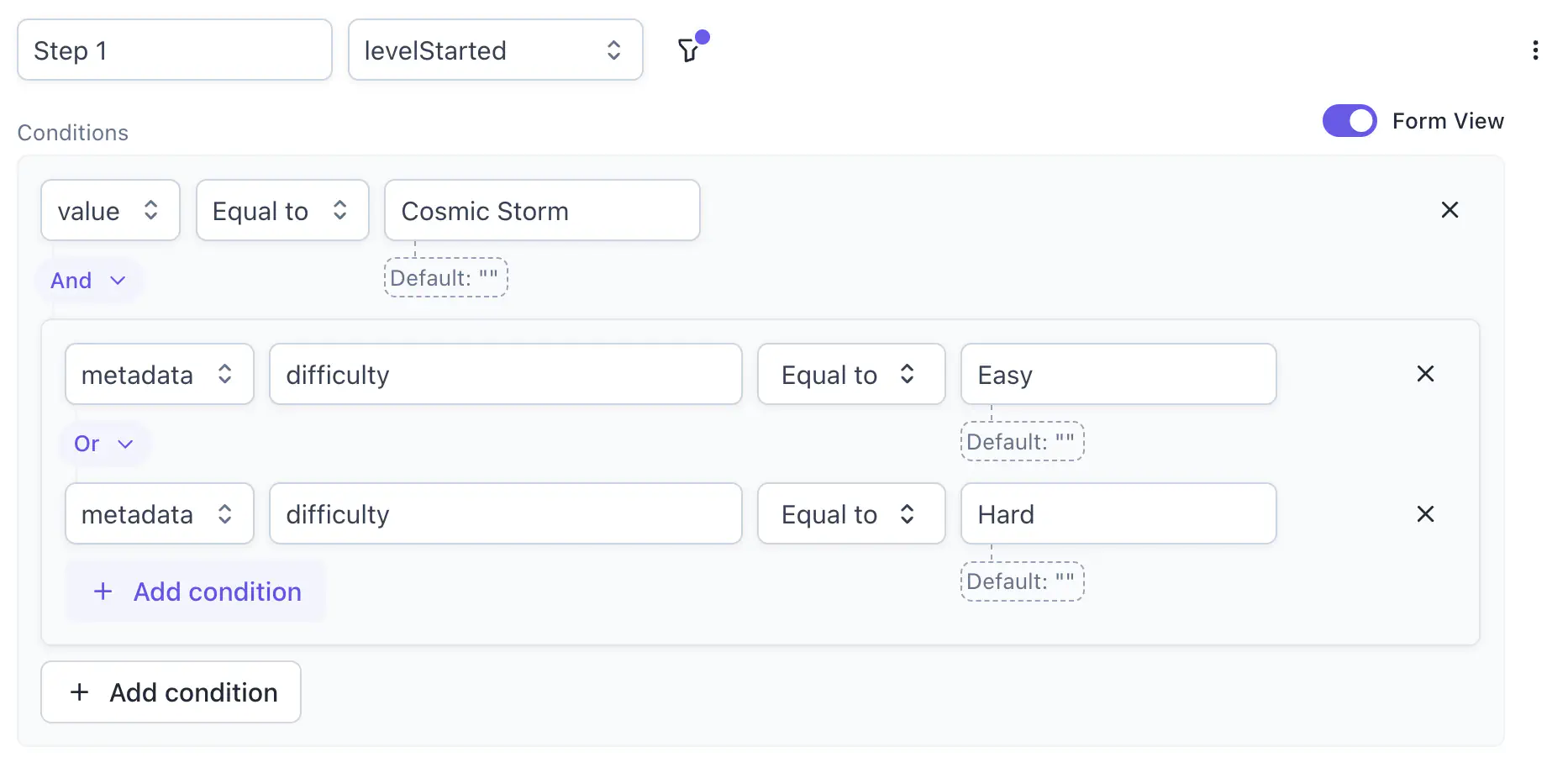The image size is (1568, 773).
Task: Remove the Hard difficulty condition via its X
Action: (x=1425, y=513)
